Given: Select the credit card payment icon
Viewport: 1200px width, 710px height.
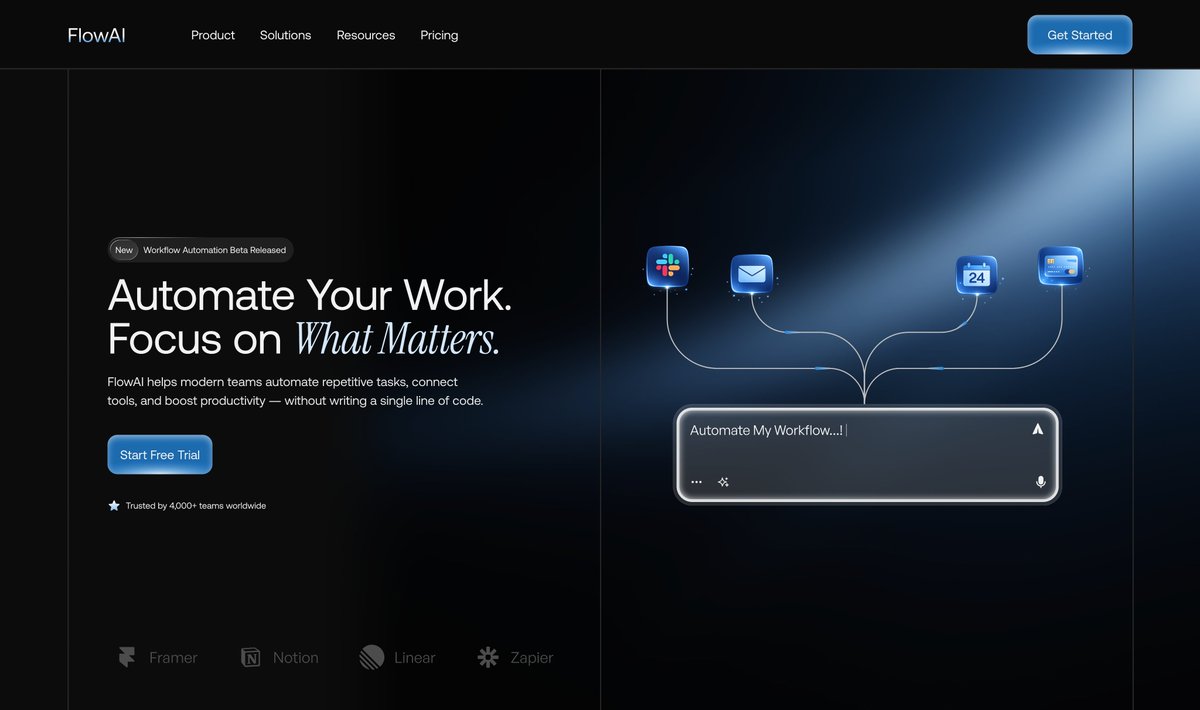Looking at the screenshot, I should [x=1060, y=266].
